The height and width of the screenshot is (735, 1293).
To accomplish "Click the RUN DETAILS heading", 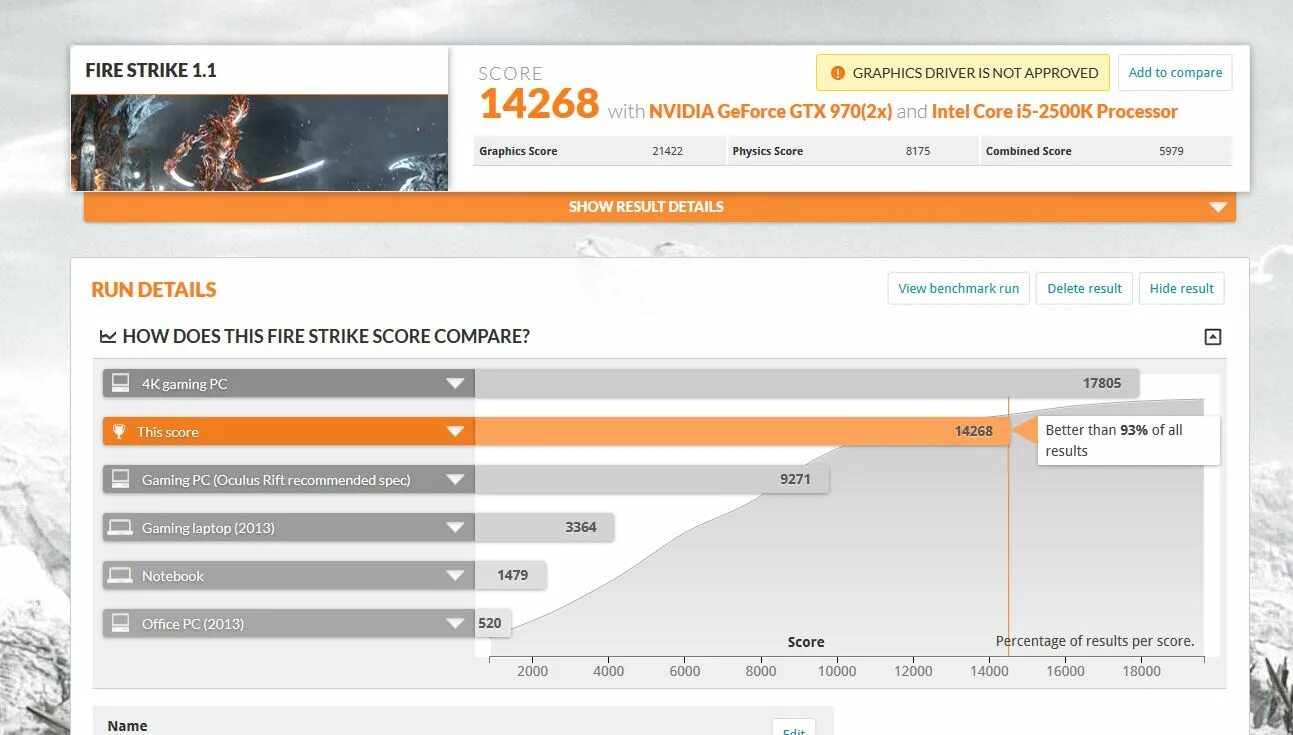I will [154, 290].
